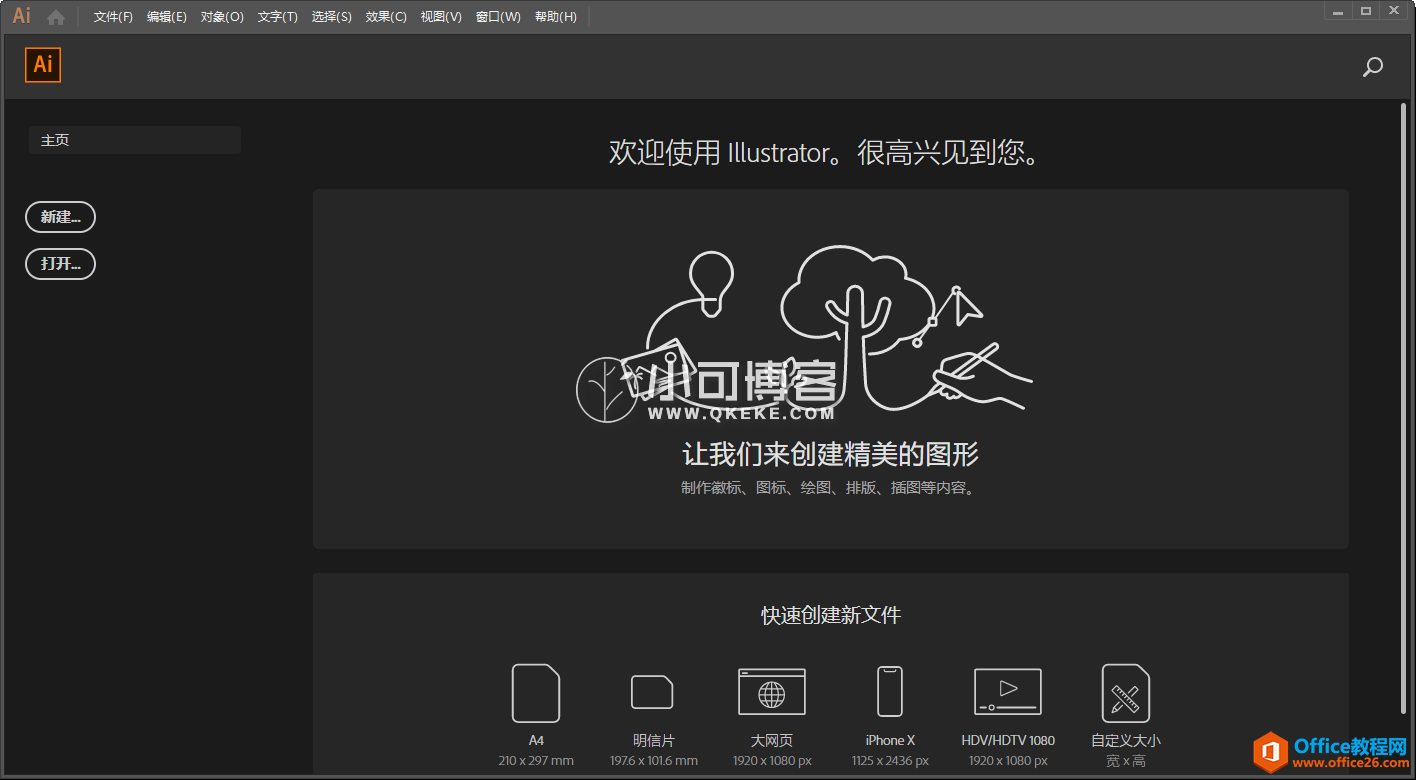
Task: Click the orange Ai logo in header
Action: tap(43, 64)
